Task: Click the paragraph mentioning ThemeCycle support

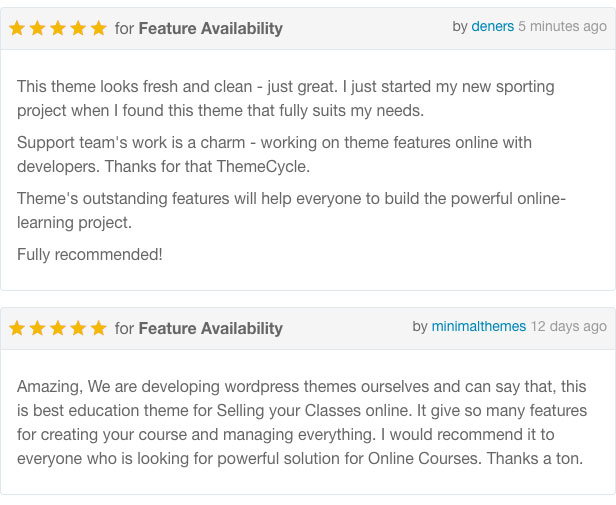Action: coord(274,154)
